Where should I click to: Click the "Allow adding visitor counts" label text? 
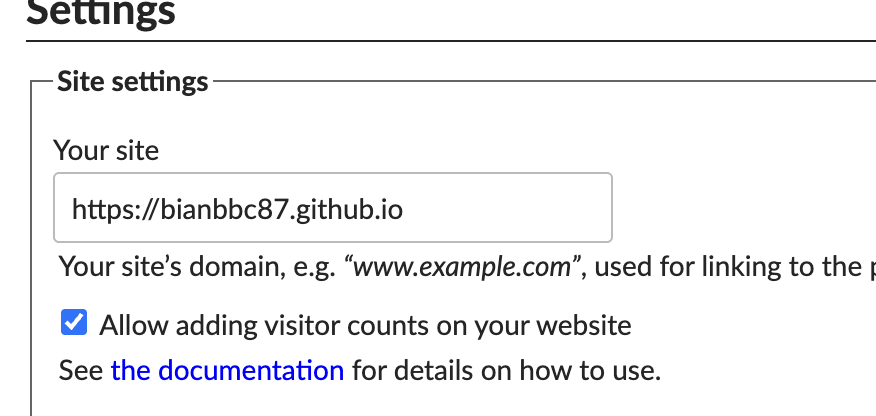pos(365,325)
